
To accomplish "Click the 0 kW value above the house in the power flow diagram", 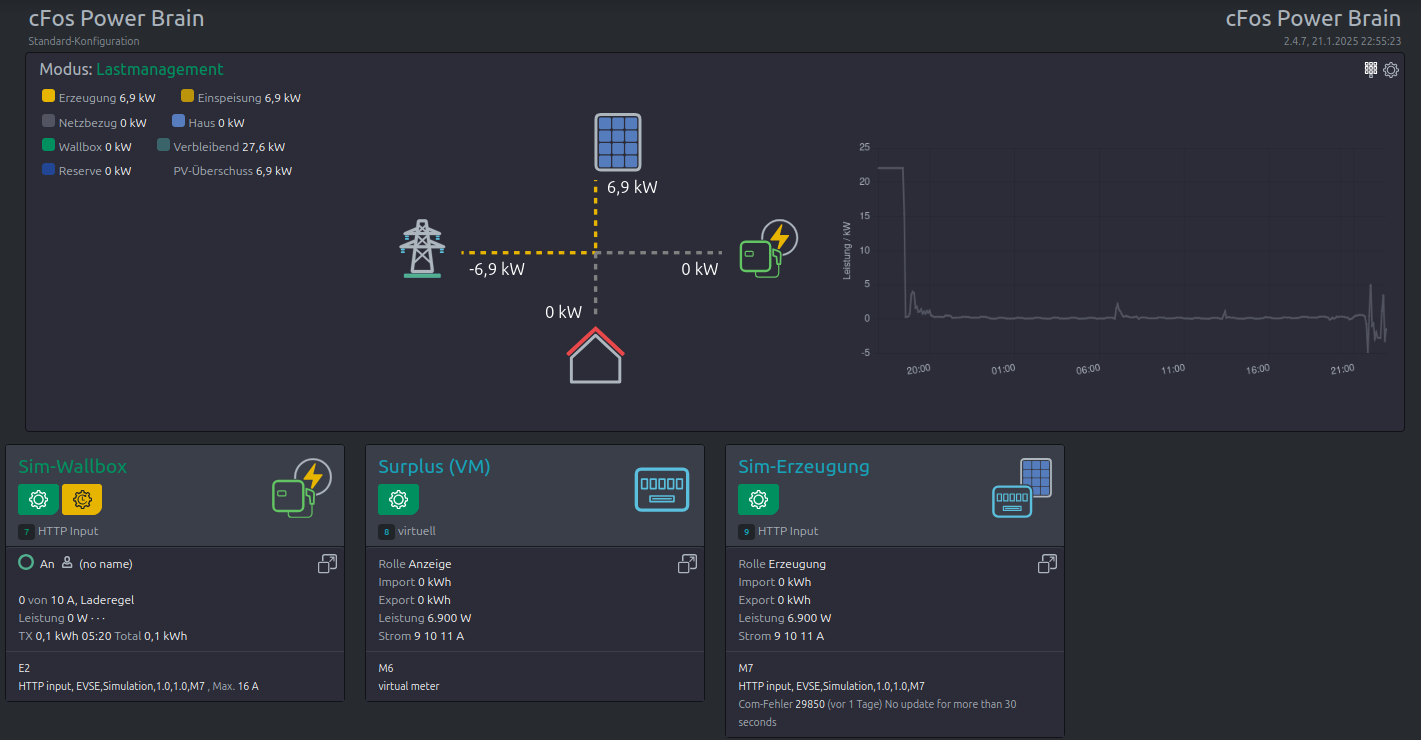I will click(563, 312).
